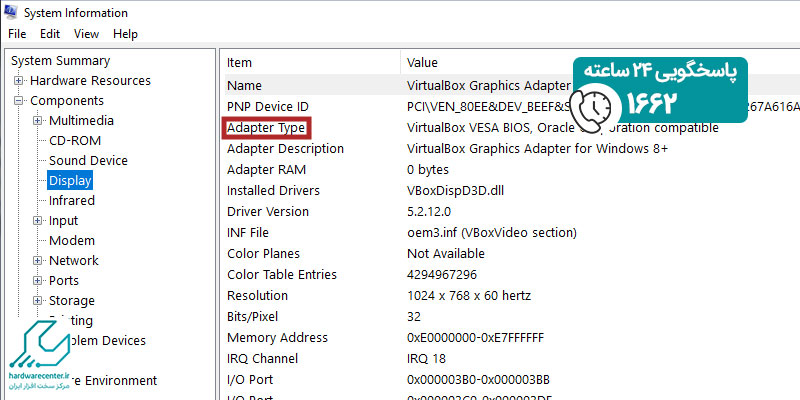Select the Adapter Type row label
Image resolution: width=800 pixels, height=400 pixels.
pyautogui.click(x=266, y=128)
